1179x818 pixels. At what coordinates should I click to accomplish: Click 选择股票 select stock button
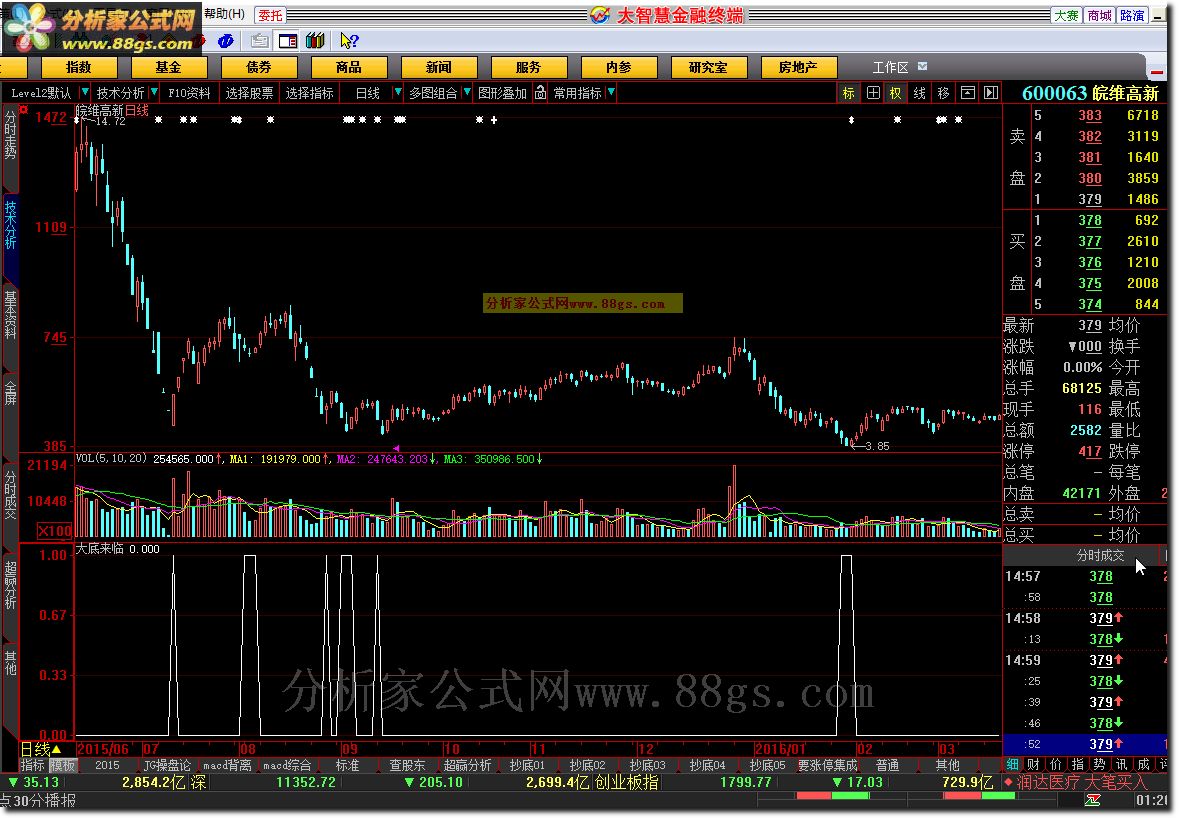click(250, 92)
